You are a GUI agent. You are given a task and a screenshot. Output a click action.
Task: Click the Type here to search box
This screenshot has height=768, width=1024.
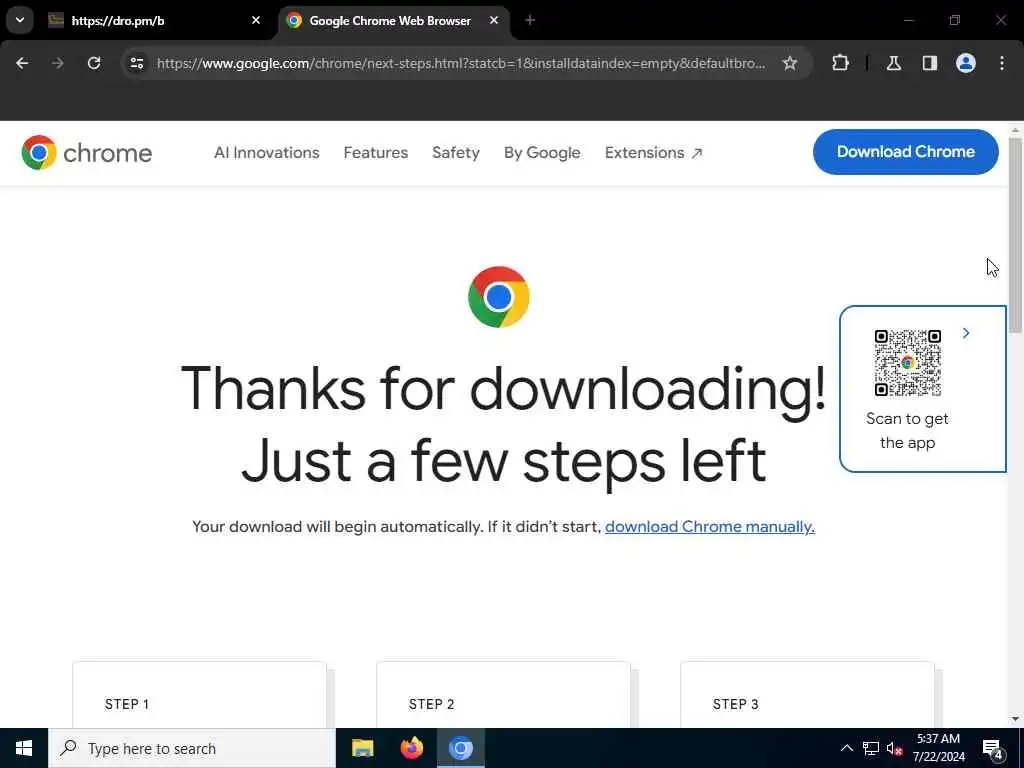pyautogui.click(x=192, y=748)
